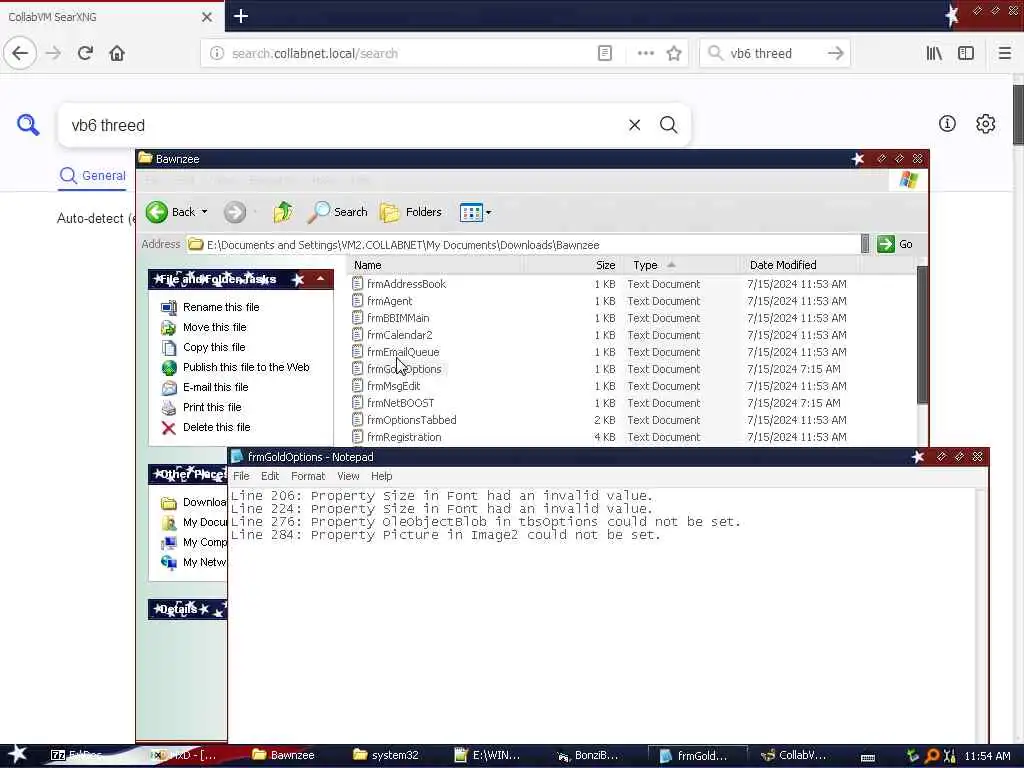The image size is (1024, 768).
Task: Select frmEmailQueue file
Action: [x=403, y=352]
